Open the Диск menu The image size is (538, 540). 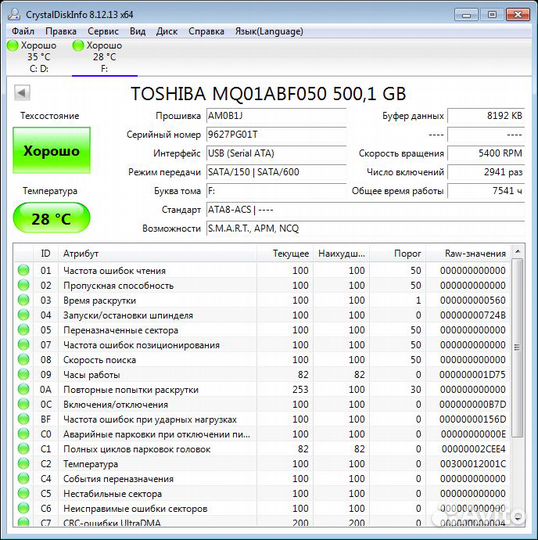coord(167,31)
